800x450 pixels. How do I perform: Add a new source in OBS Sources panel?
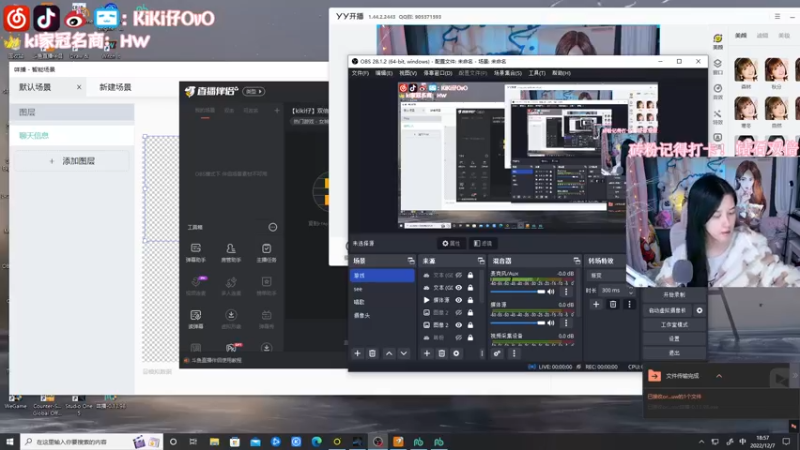tap(427, 353)
